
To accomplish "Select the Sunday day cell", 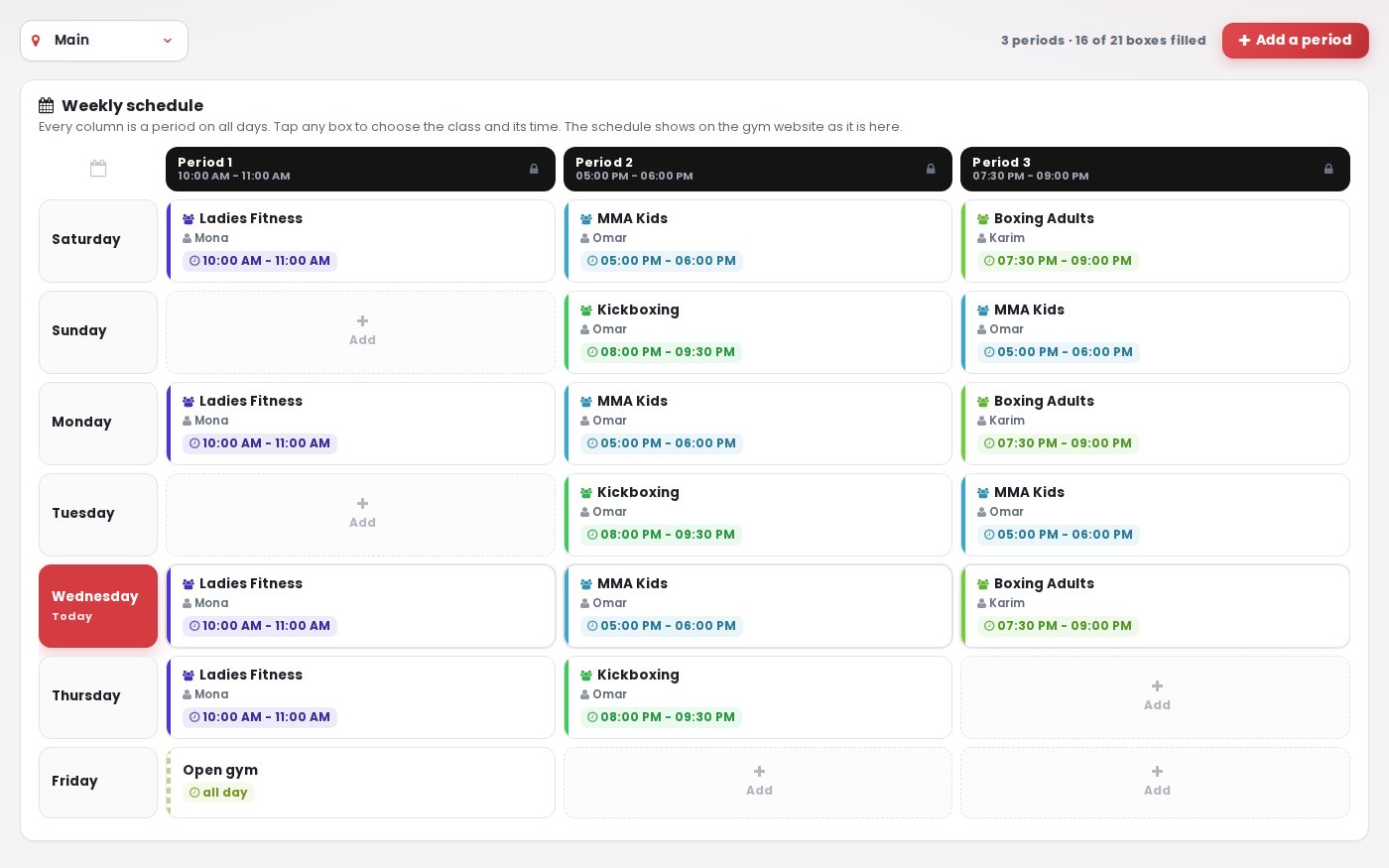I will [98, 332].
